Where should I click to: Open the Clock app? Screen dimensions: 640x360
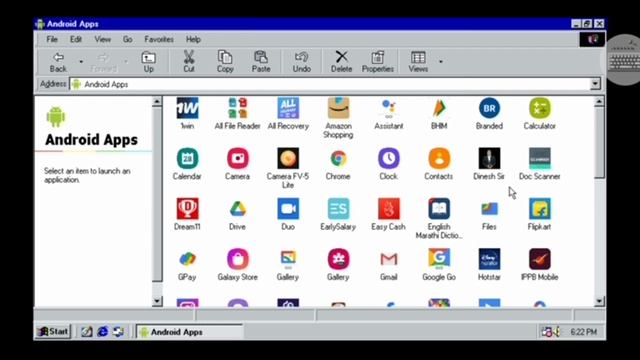click(389, 158)
